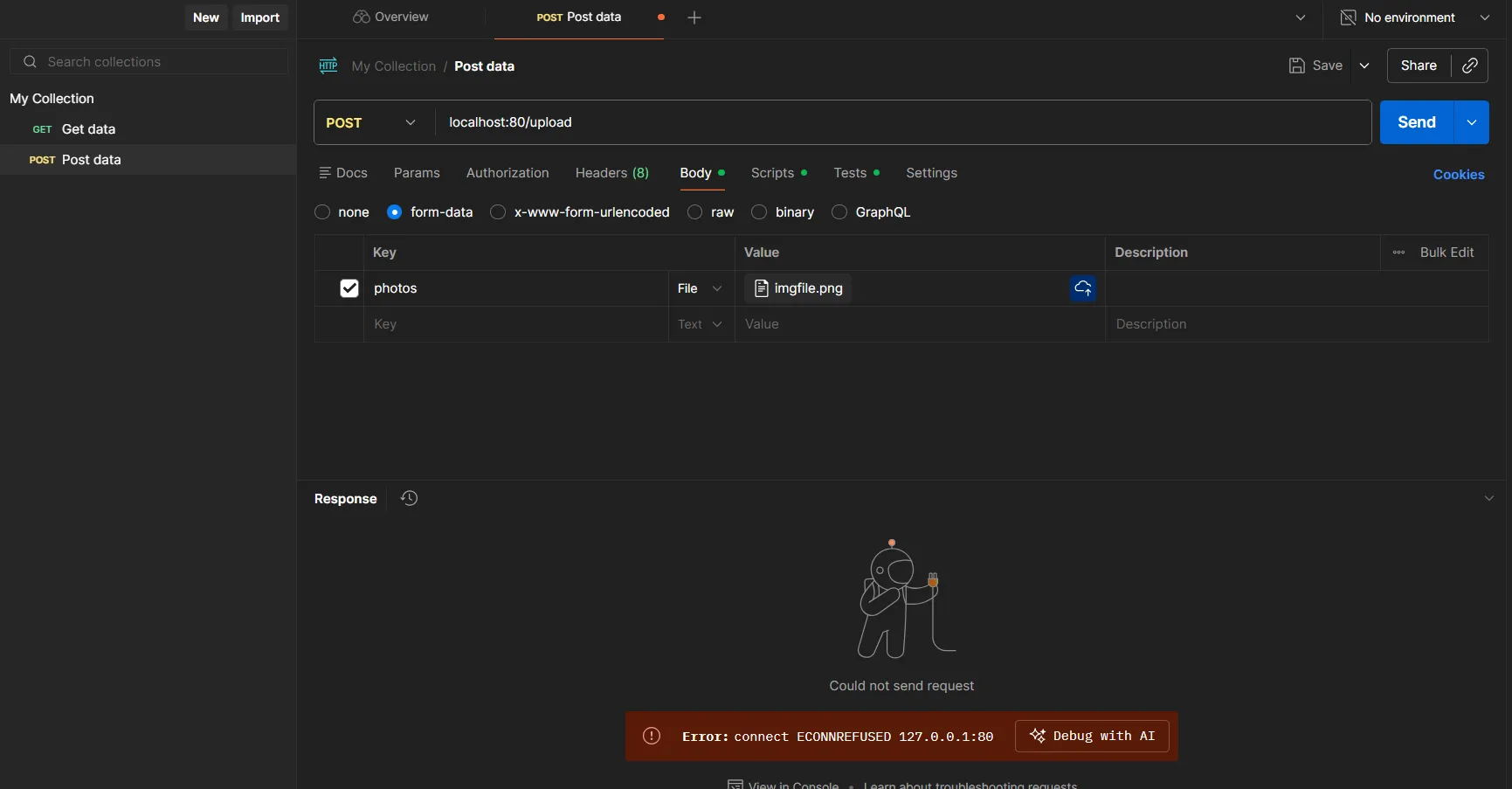Click the Save disk icon
The height and width of the screenshot is (789, 1512).
coord(1297,66)
